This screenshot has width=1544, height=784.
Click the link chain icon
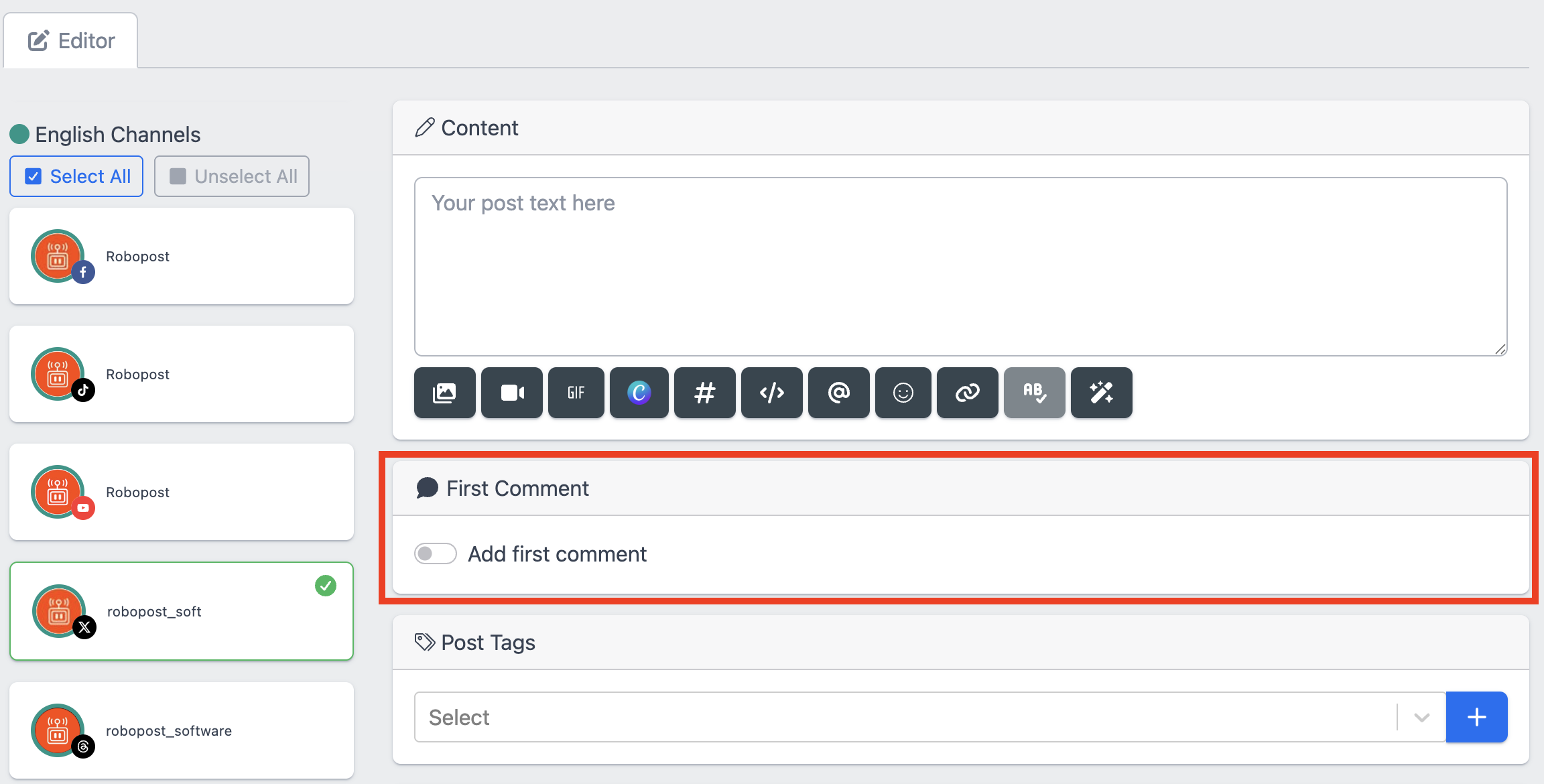(968, 393)
